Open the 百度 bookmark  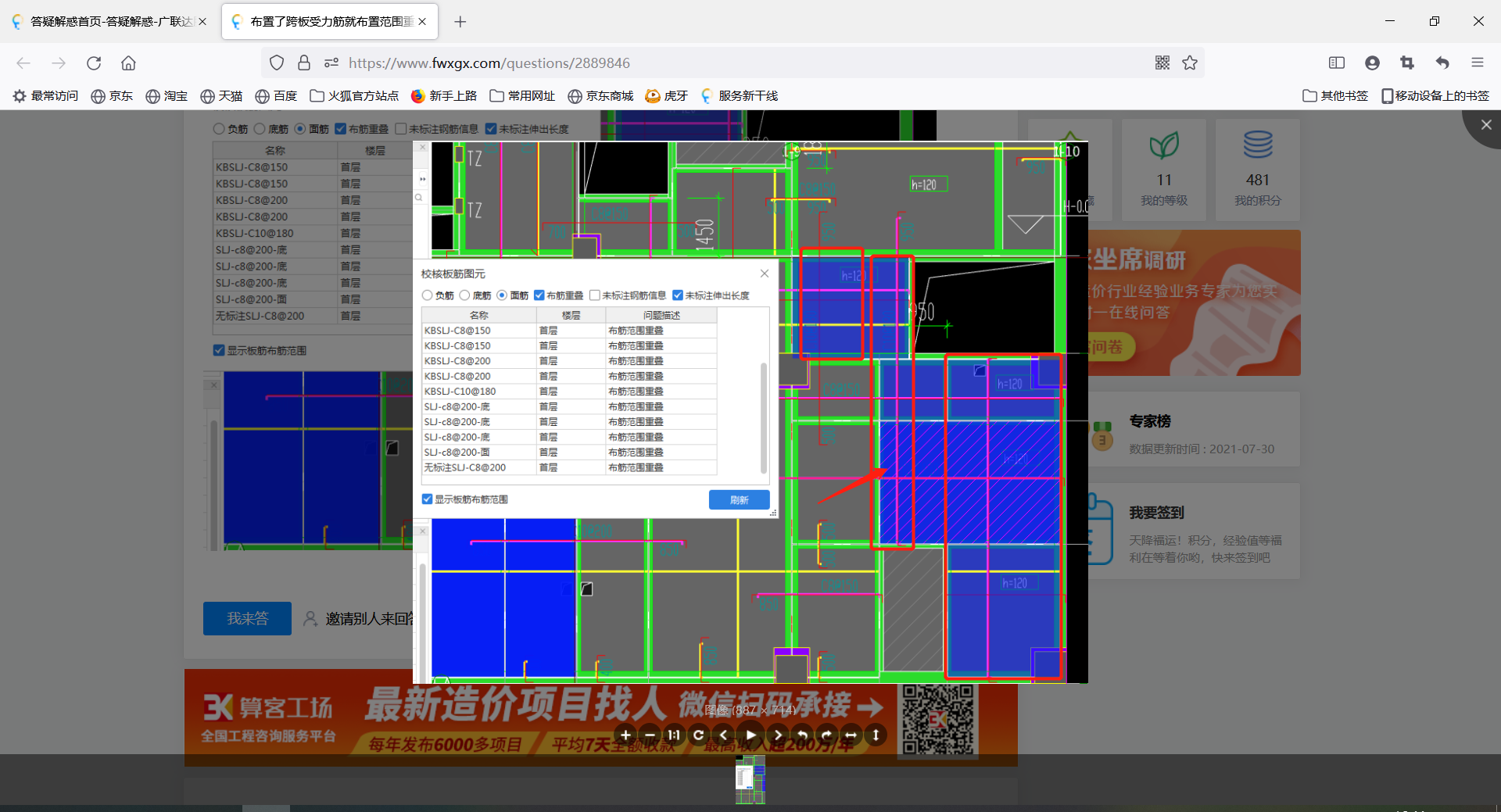(276, 96)
